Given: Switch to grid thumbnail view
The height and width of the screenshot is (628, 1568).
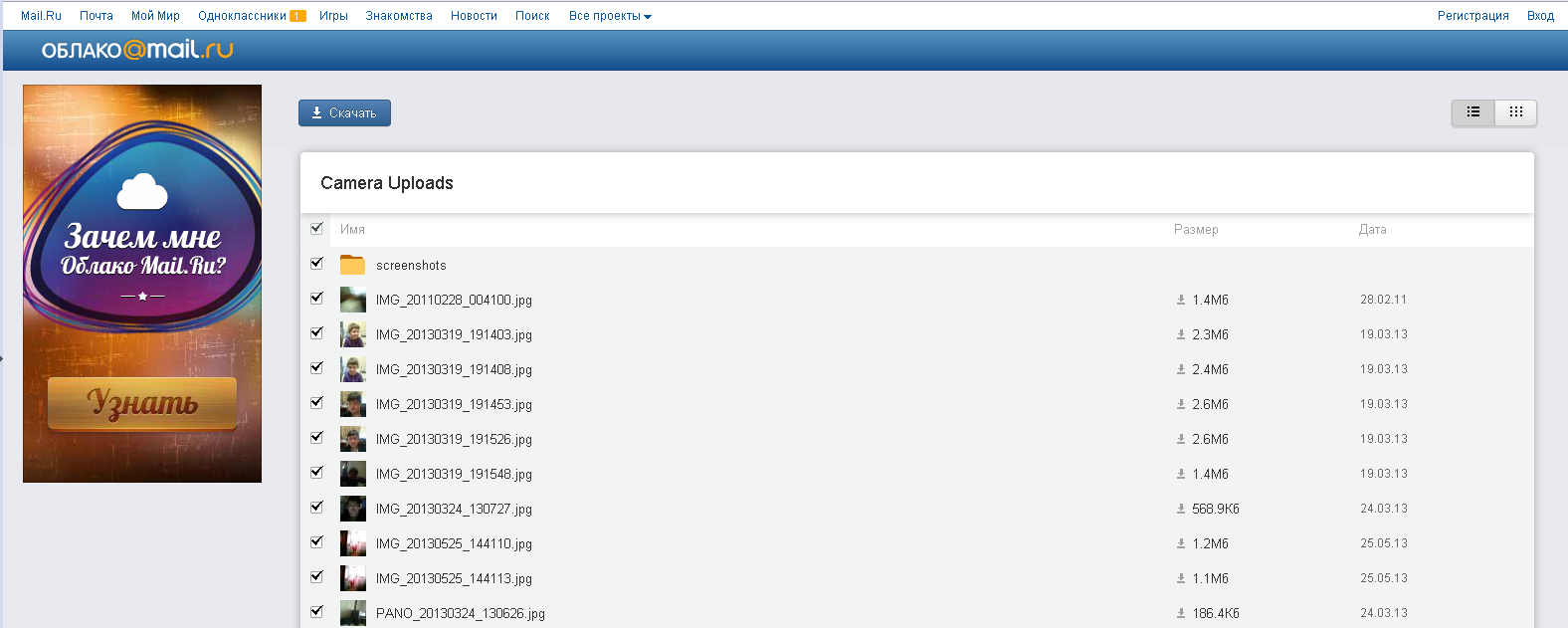Looking at the screenshot, I should coord(1515,112).
